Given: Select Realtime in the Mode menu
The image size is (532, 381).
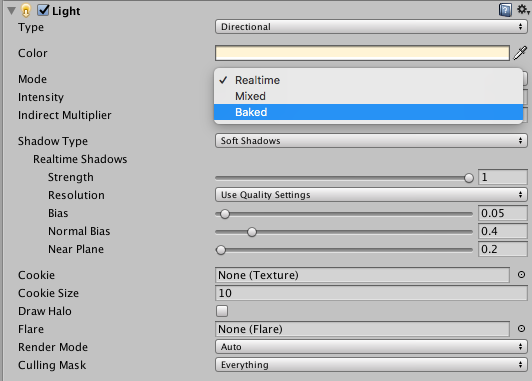Looking at the screenshot, I should click(368, 80).
